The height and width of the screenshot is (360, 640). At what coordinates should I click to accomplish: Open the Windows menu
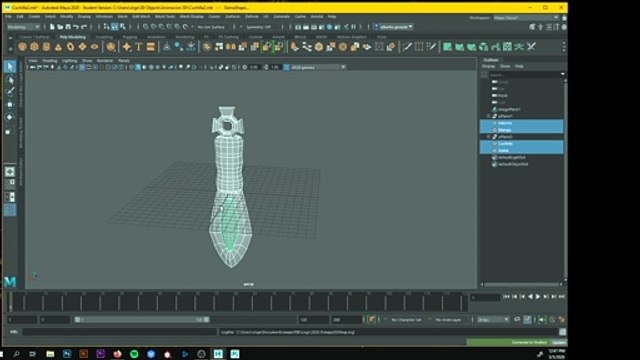104,17
